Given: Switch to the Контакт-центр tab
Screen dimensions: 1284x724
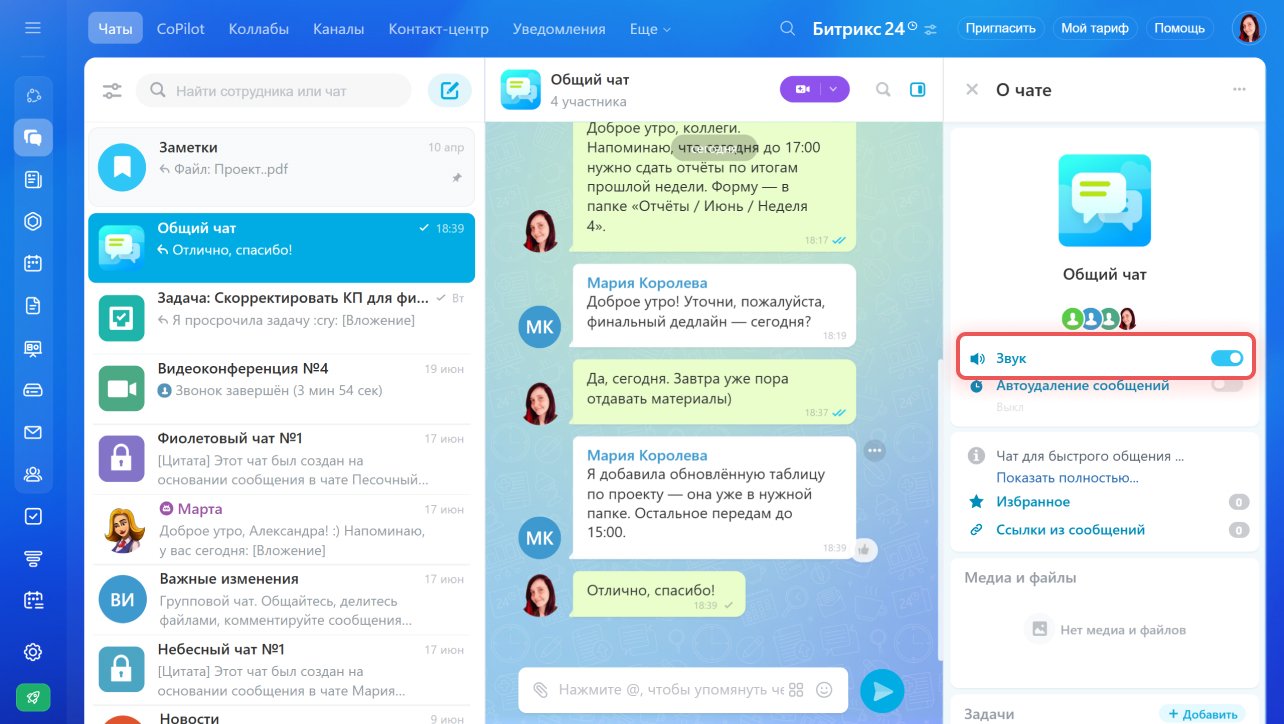Looking at the screenshot, I should click(x=439, y=29).
